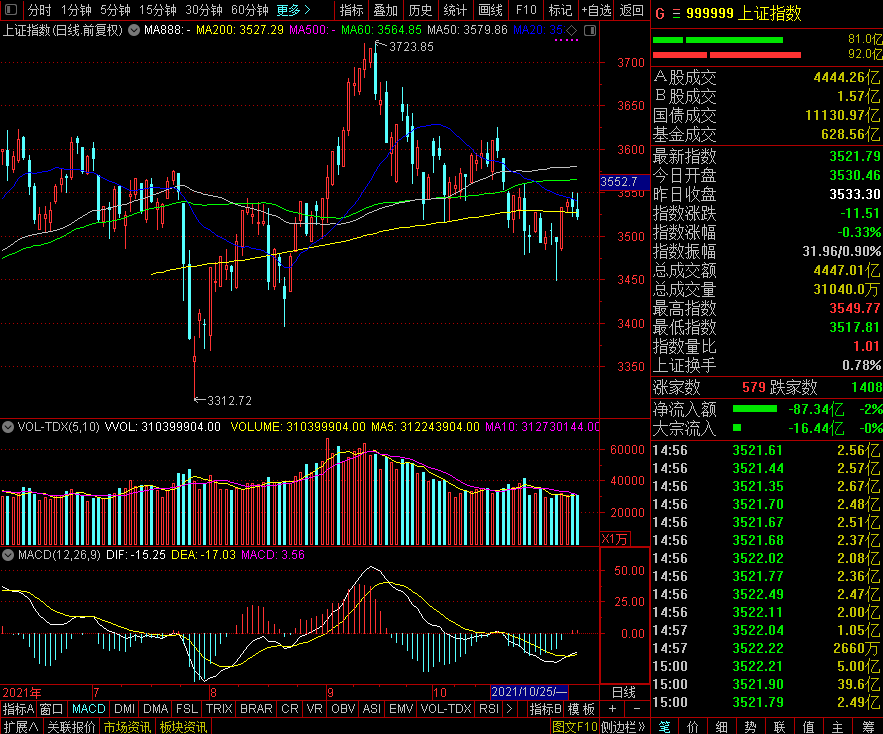883x734 pixels.
Task: Click the list icon before 999999
Action: (677, 14)
